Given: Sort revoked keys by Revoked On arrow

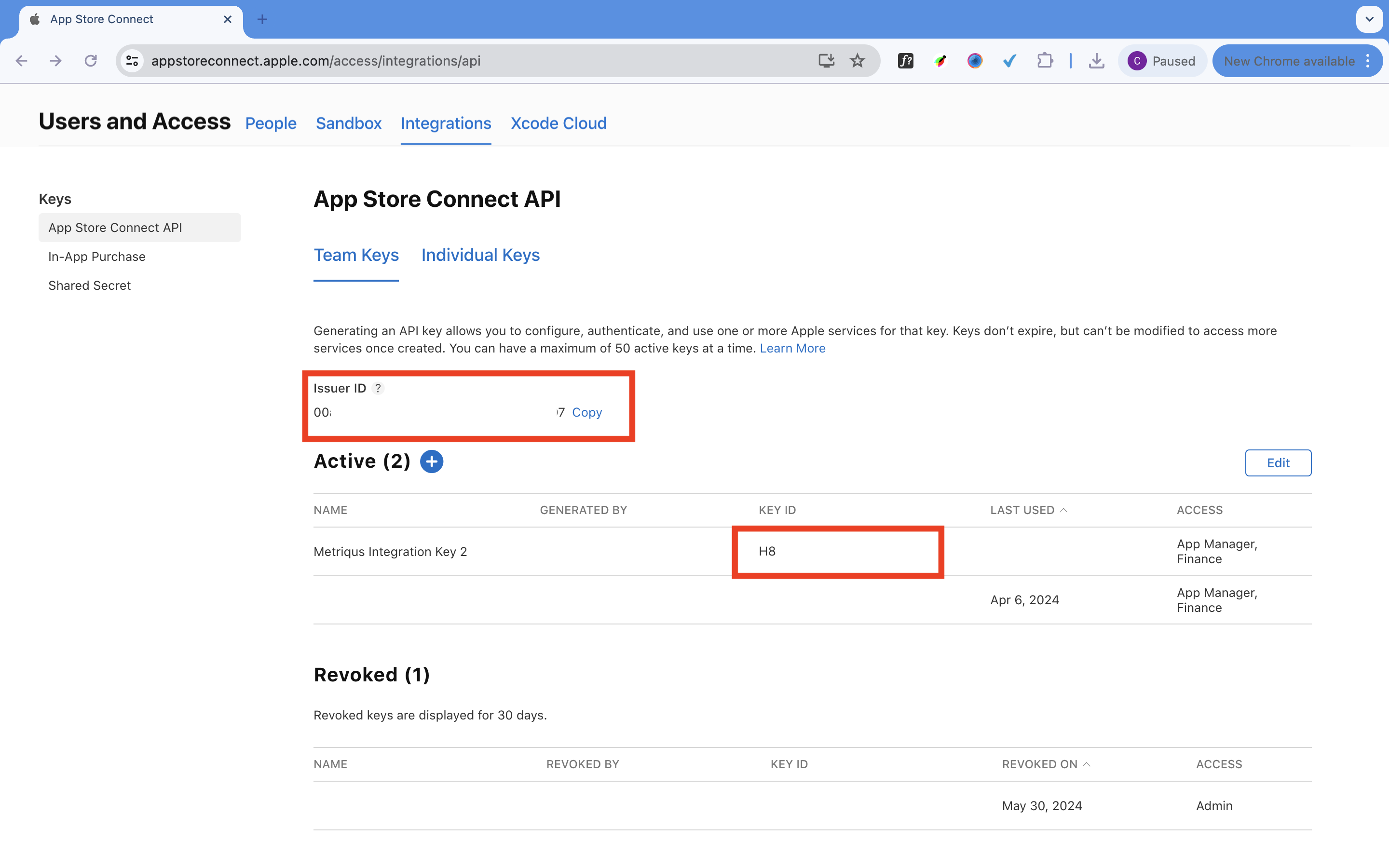Looking at the screenshot, I should click(x=1087, y=764).
